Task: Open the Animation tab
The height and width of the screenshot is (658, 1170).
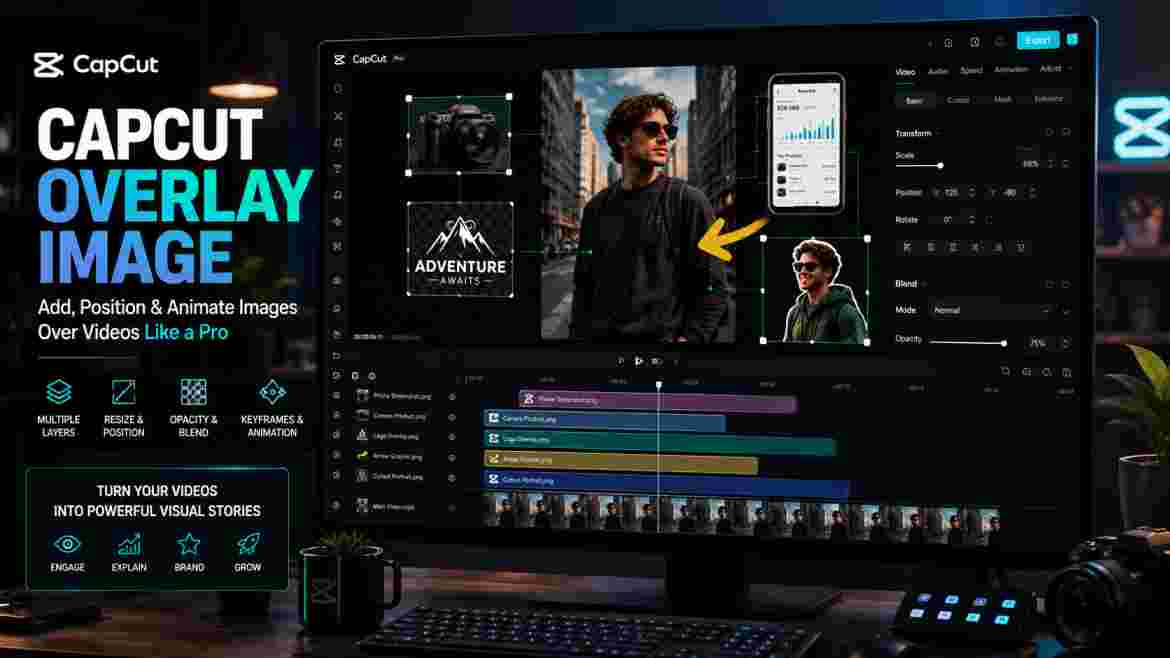Action: 1011,70
